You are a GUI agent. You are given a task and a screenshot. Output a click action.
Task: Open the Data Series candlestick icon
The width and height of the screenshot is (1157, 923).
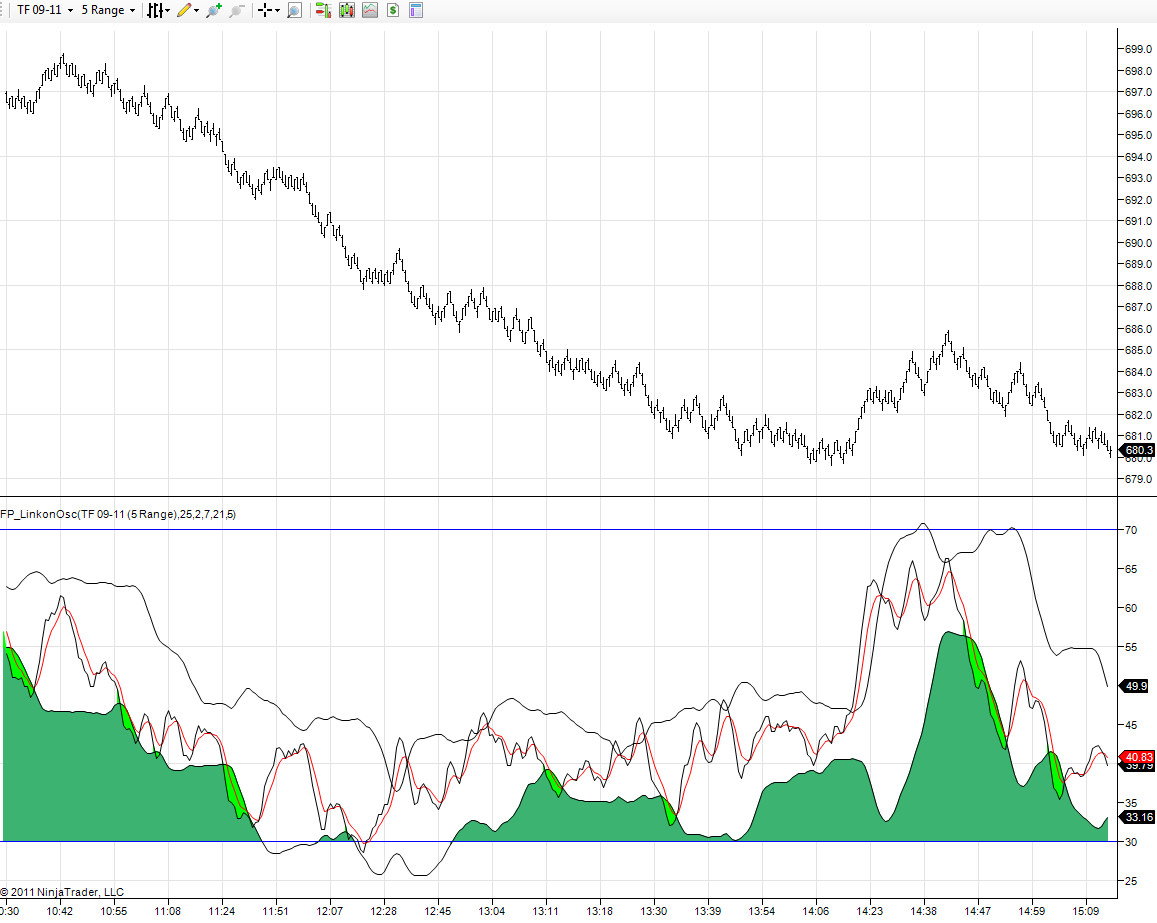346,10
